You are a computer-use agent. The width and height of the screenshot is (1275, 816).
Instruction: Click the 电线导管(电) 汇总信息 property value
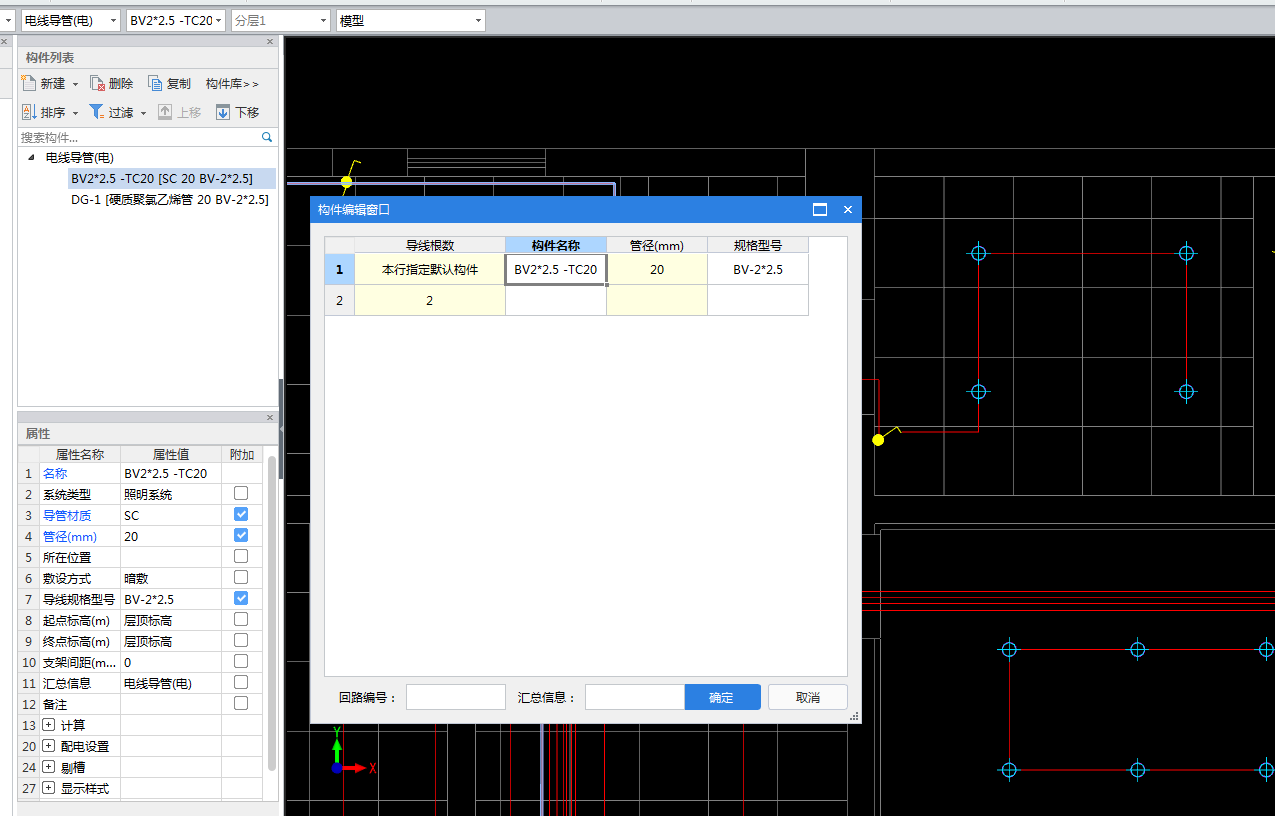click(171, 683)
